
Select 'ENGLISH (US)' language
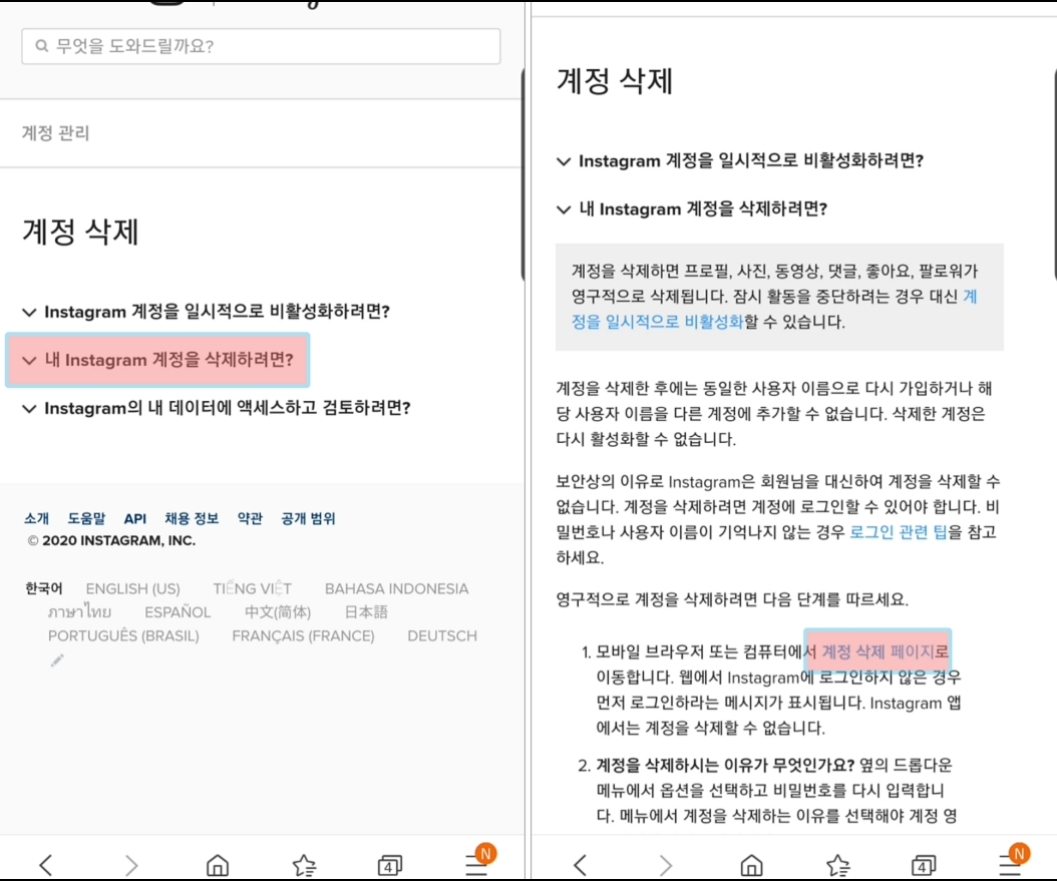point(133,588)
